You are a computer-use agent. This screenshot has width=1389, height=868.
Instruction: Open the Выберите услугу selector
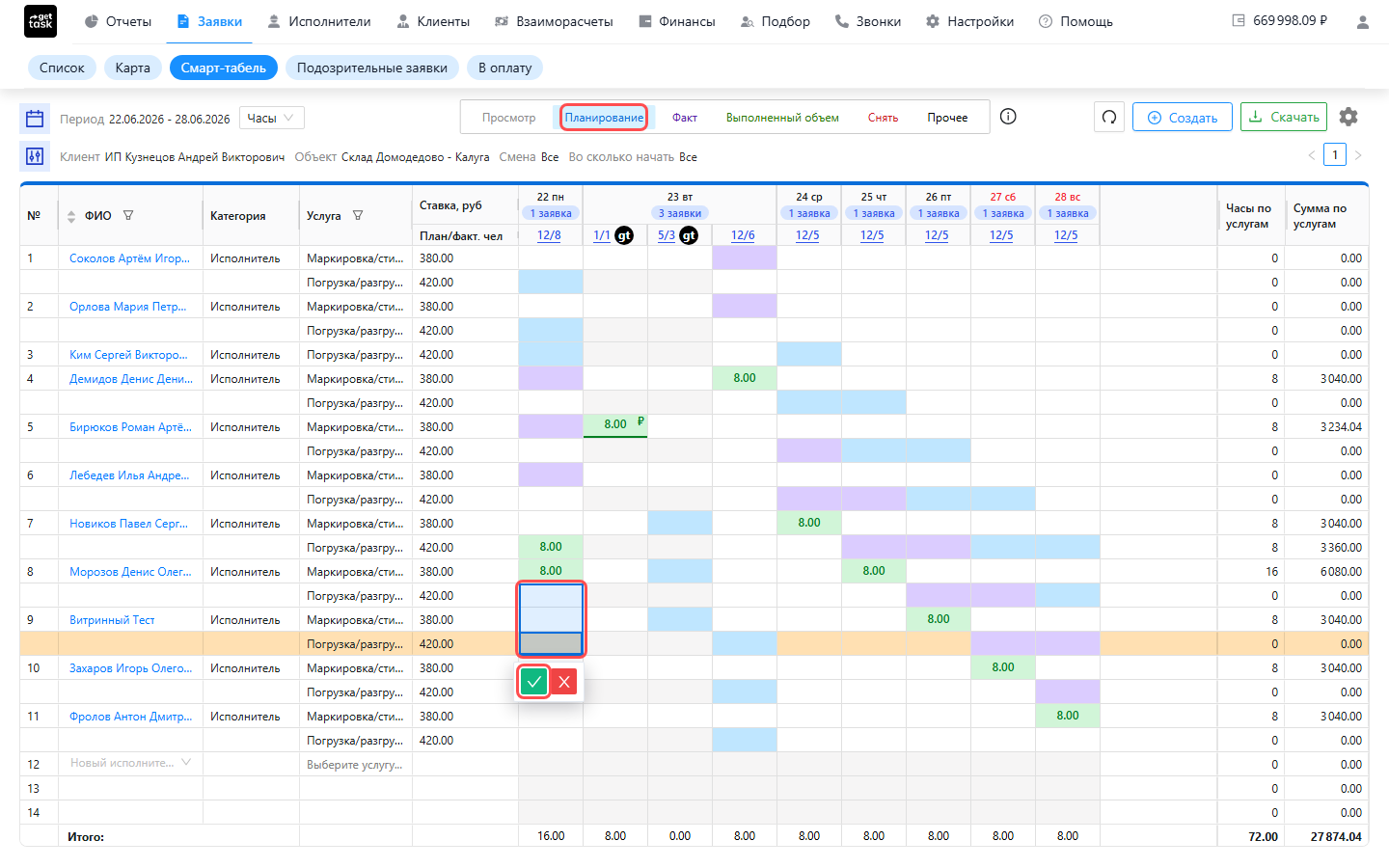coord(355,765)
